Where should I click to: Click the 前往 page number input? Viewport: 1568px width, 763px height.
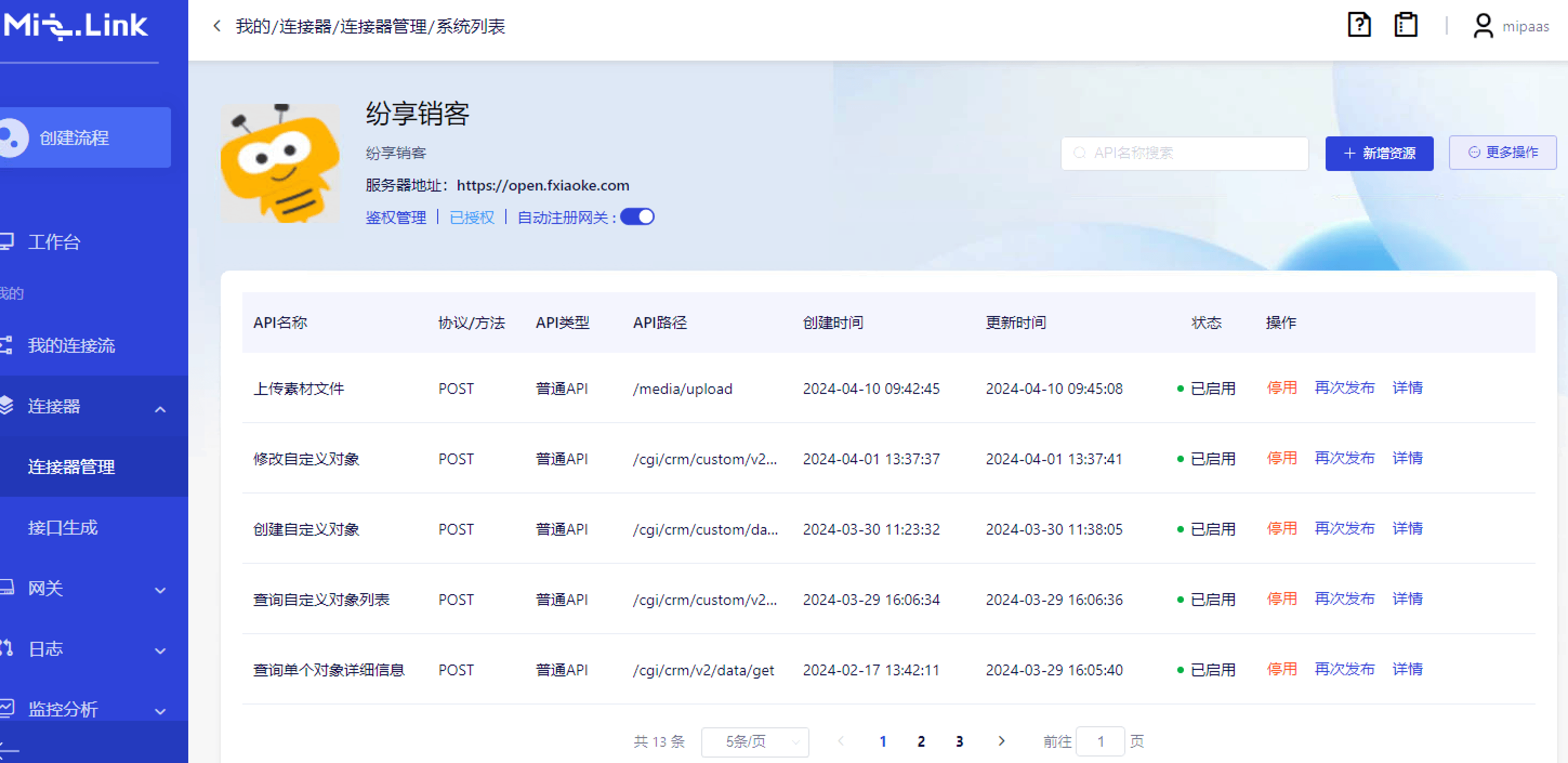(1100, 742)
